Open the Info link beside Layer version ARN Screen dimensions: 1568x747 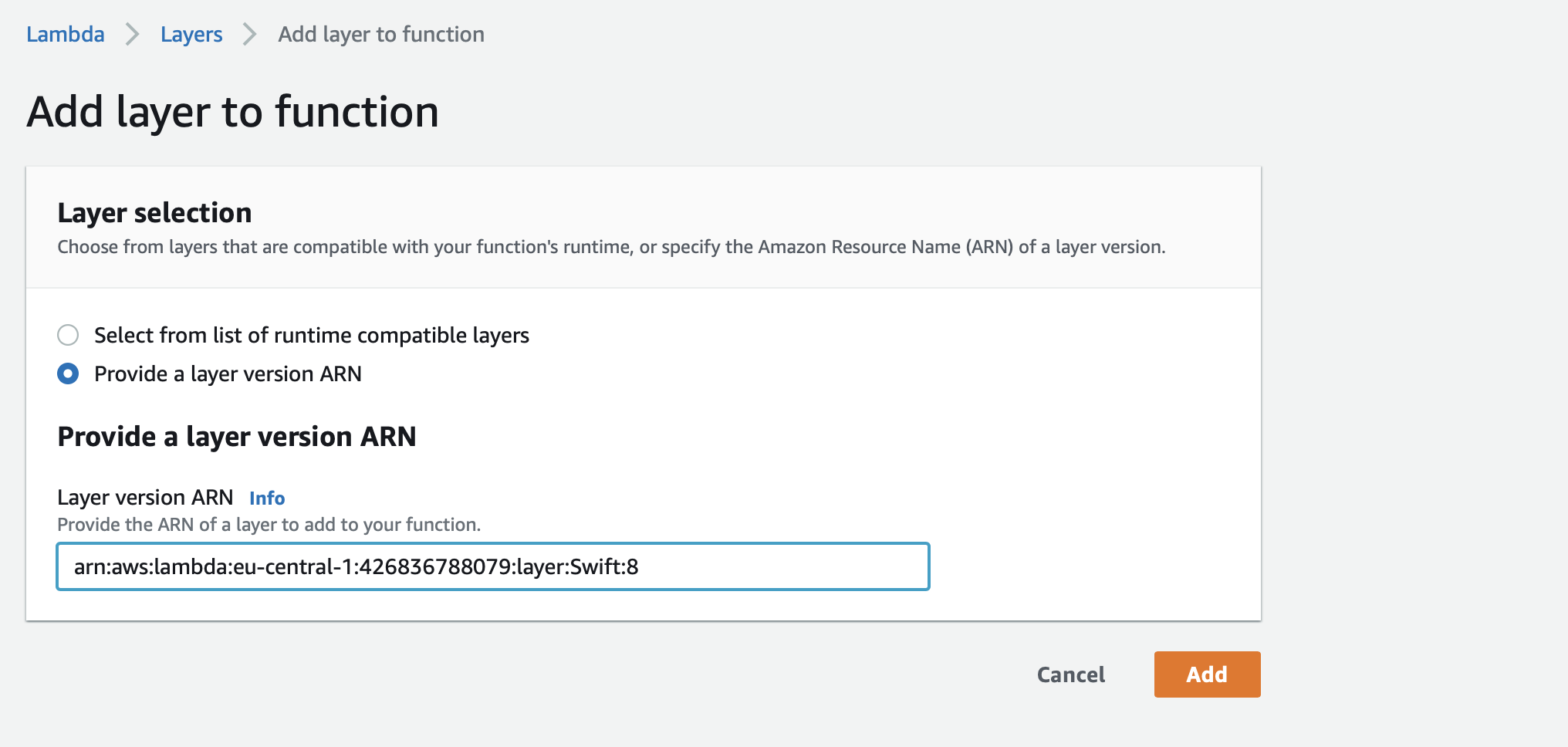267,499
